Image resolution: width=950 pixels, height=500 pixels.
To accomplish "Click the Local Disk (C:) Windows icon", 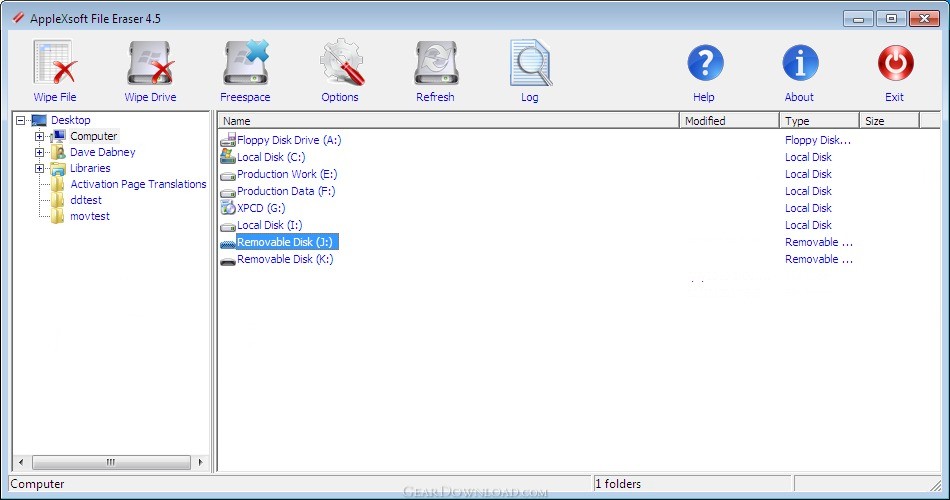I will (228, 157).
